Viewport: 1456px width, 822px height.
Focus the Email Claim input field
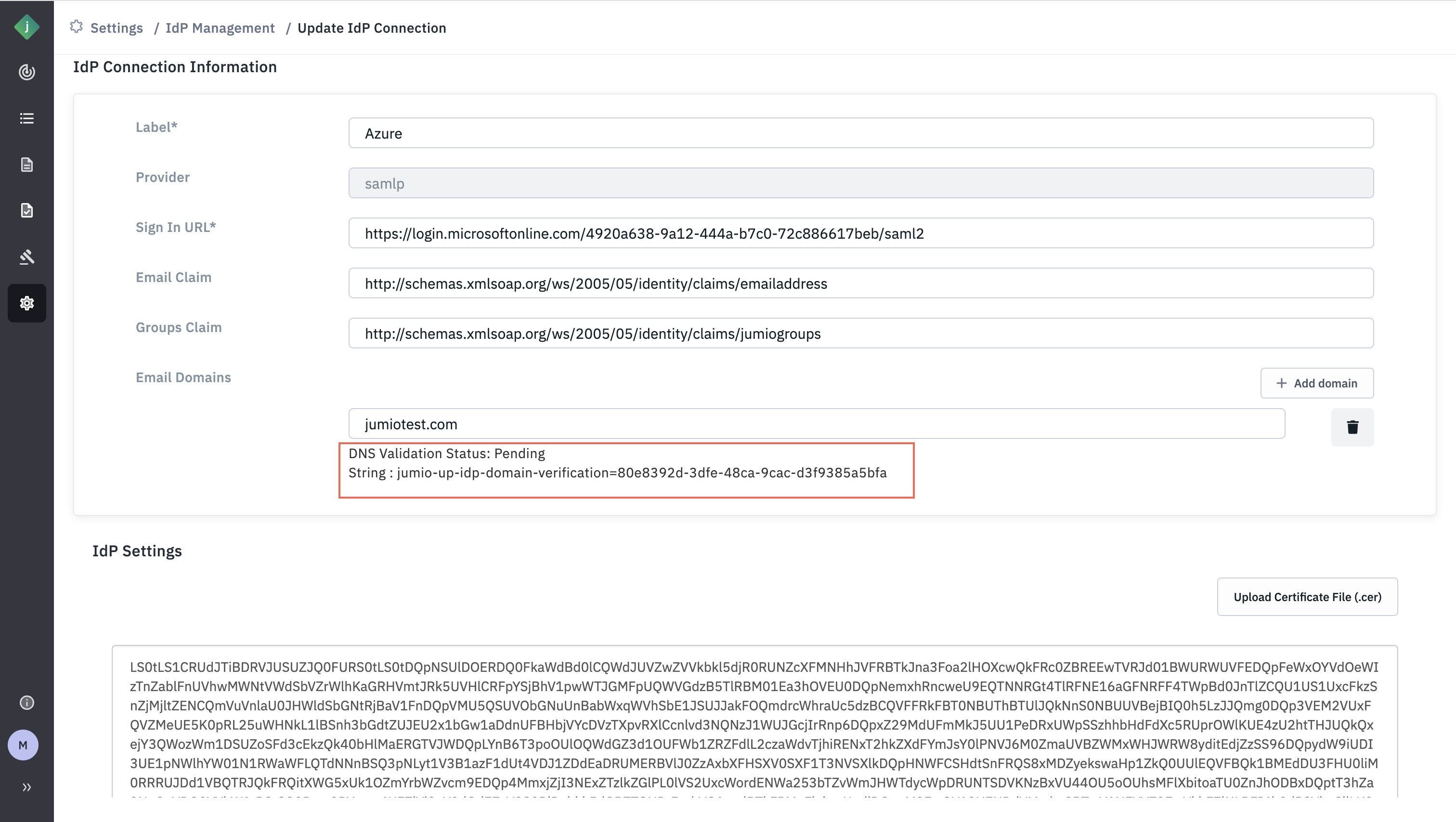coord(860,283)
